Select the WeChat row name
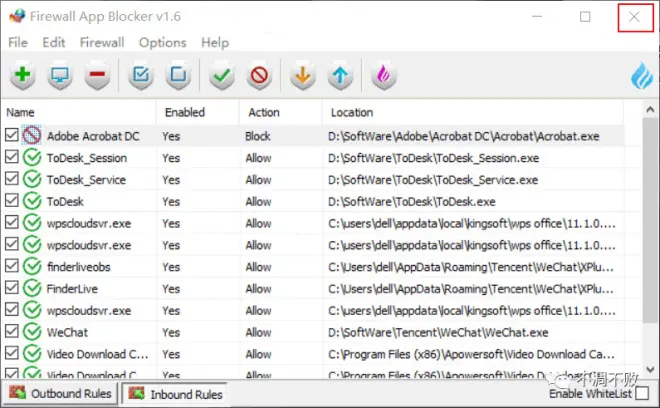This screenshot has height=408, width=660. [x=67, y=332]
